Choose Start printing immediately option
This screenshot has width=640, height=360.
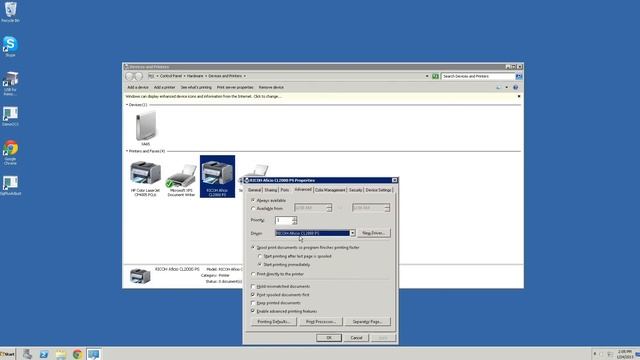coord(260,264)
